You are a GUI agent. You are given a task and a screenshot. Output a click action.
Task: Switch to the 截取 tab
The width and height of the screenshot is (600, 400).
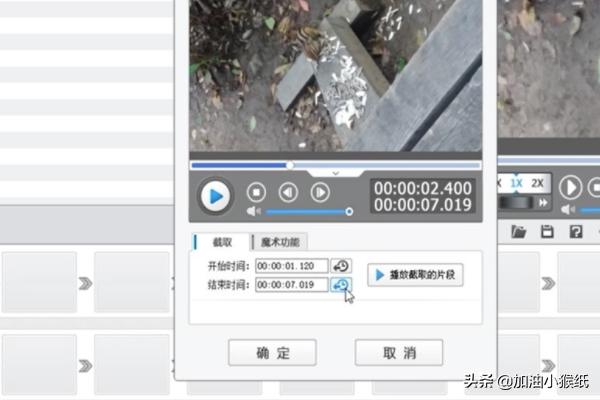222,242
